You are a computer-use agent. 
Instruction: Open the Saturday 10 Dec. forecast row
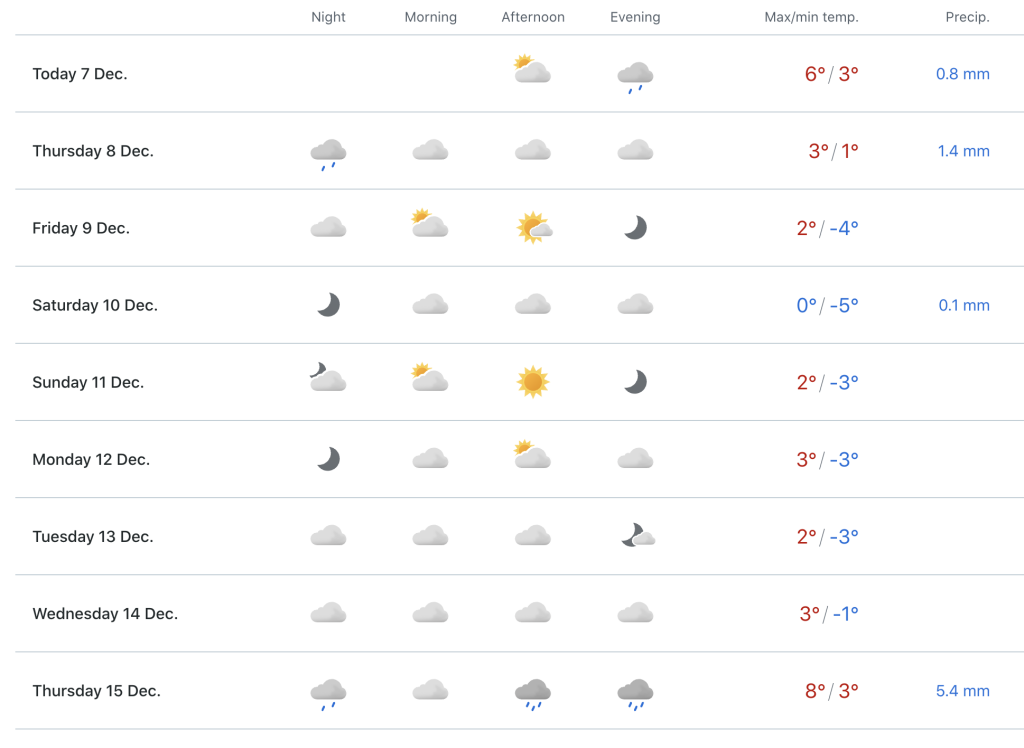point(519,305)
